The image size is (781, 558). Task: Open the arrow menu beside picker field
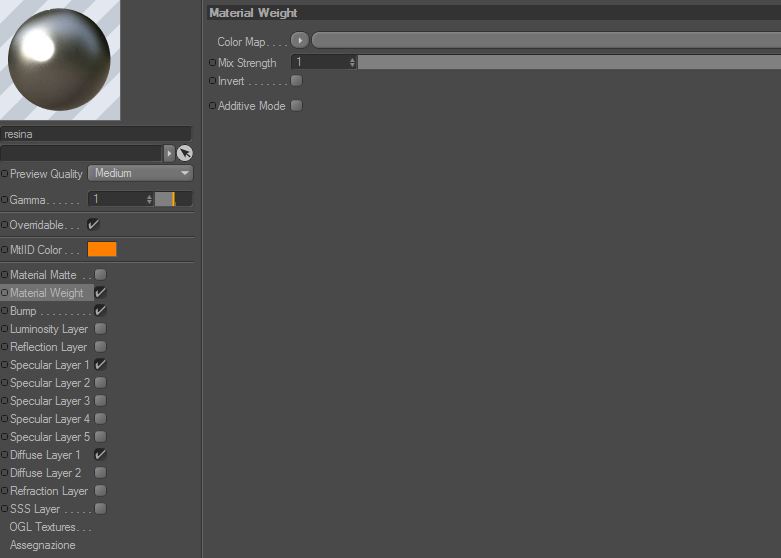[169, 153]
